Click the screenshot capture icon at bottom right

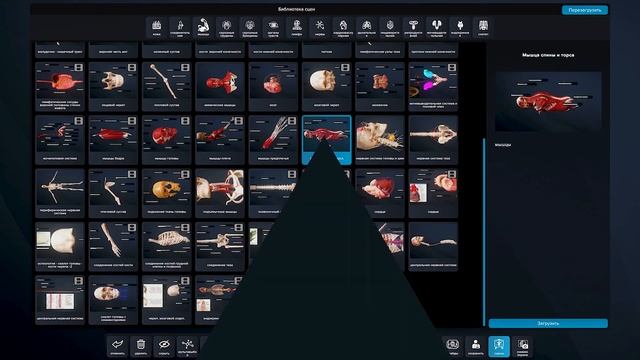click(522, 346)
